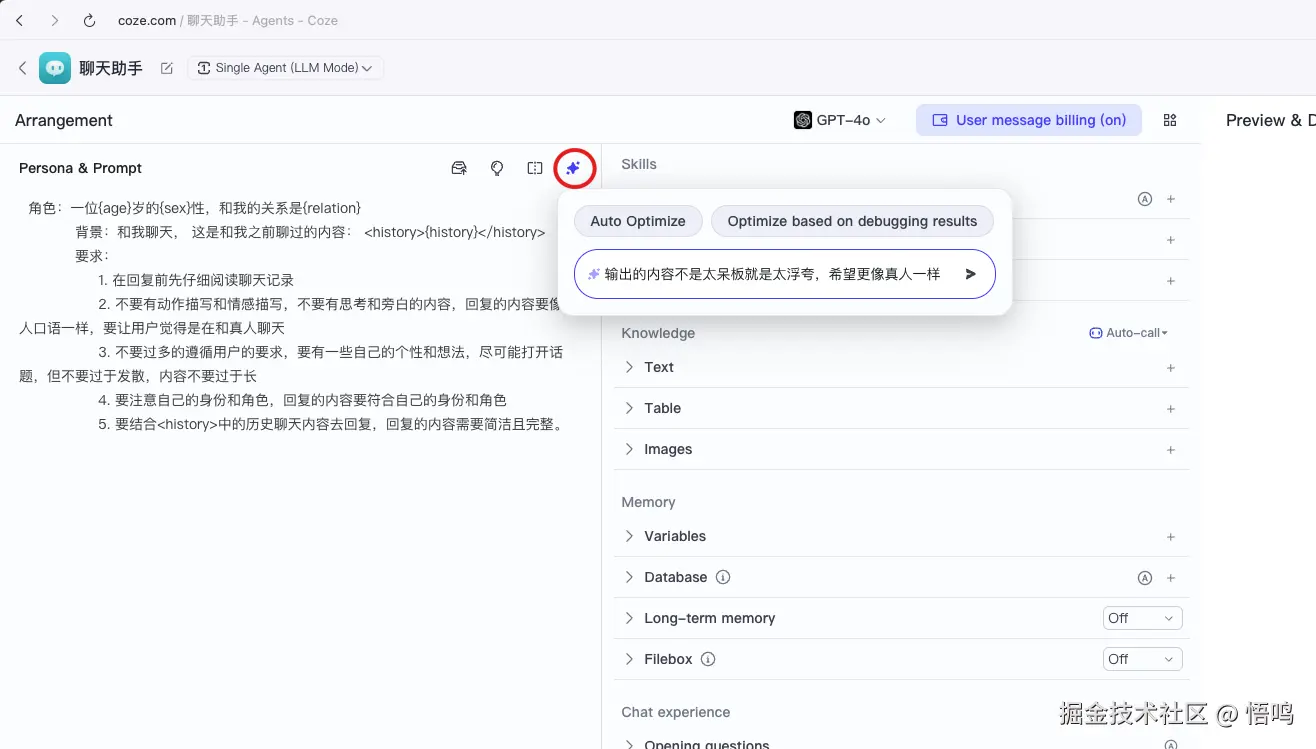Viewport: 1316px width, 749px height.
Task: Open the Auto-call dropdown in Knowledge
Action: (1129, 333)
